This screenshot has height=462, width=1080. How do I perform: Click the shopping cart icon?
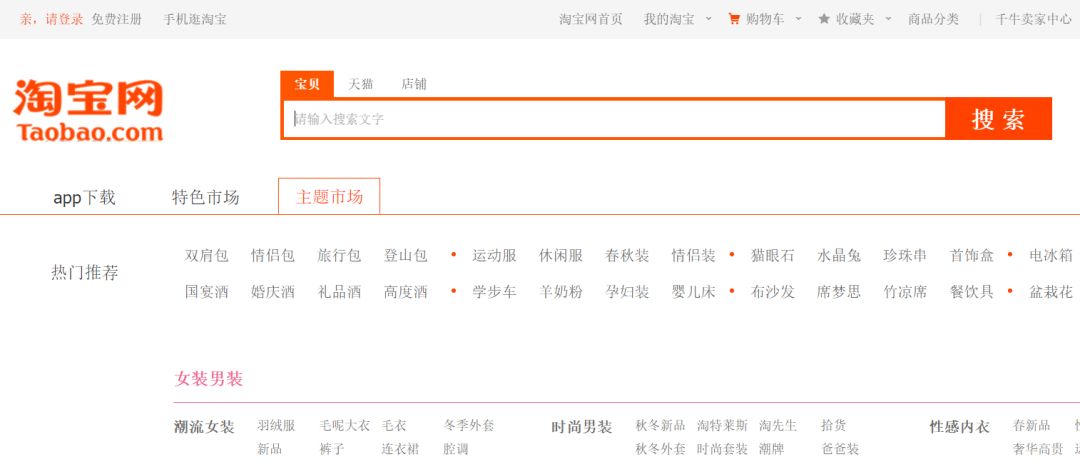pyautogui.click(x=734, y=19)
